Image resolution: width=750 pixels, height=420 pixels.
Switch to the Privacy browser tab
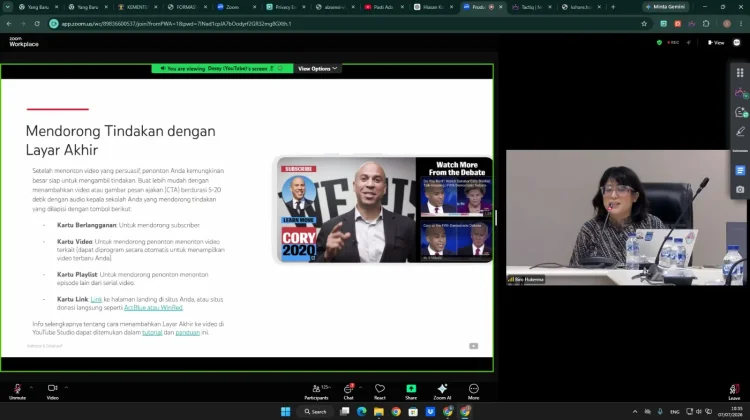(286, 7)
